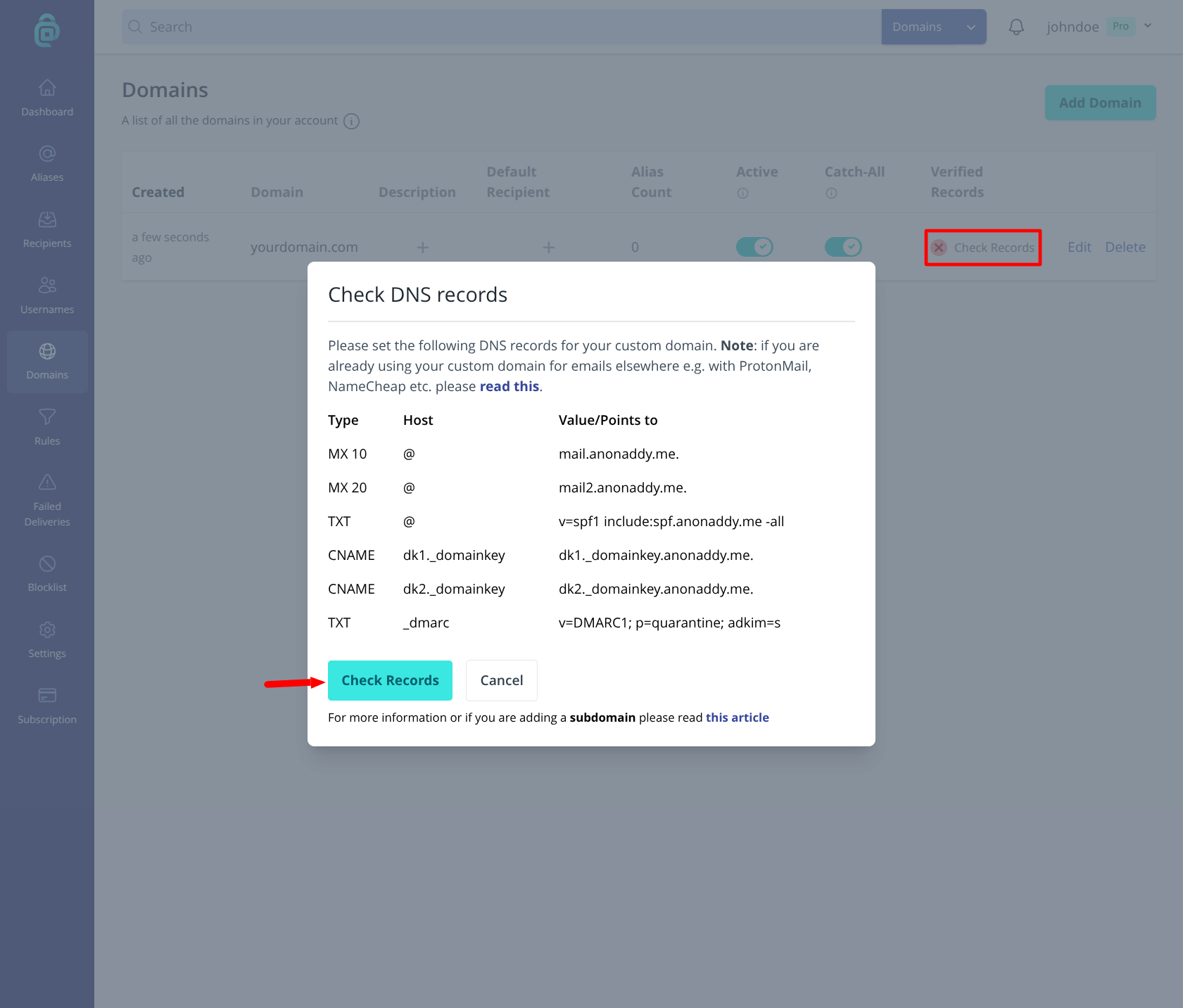
Task: Click the yourdomain.com cell
Action: pyautogui.click(x=304, y=247)
